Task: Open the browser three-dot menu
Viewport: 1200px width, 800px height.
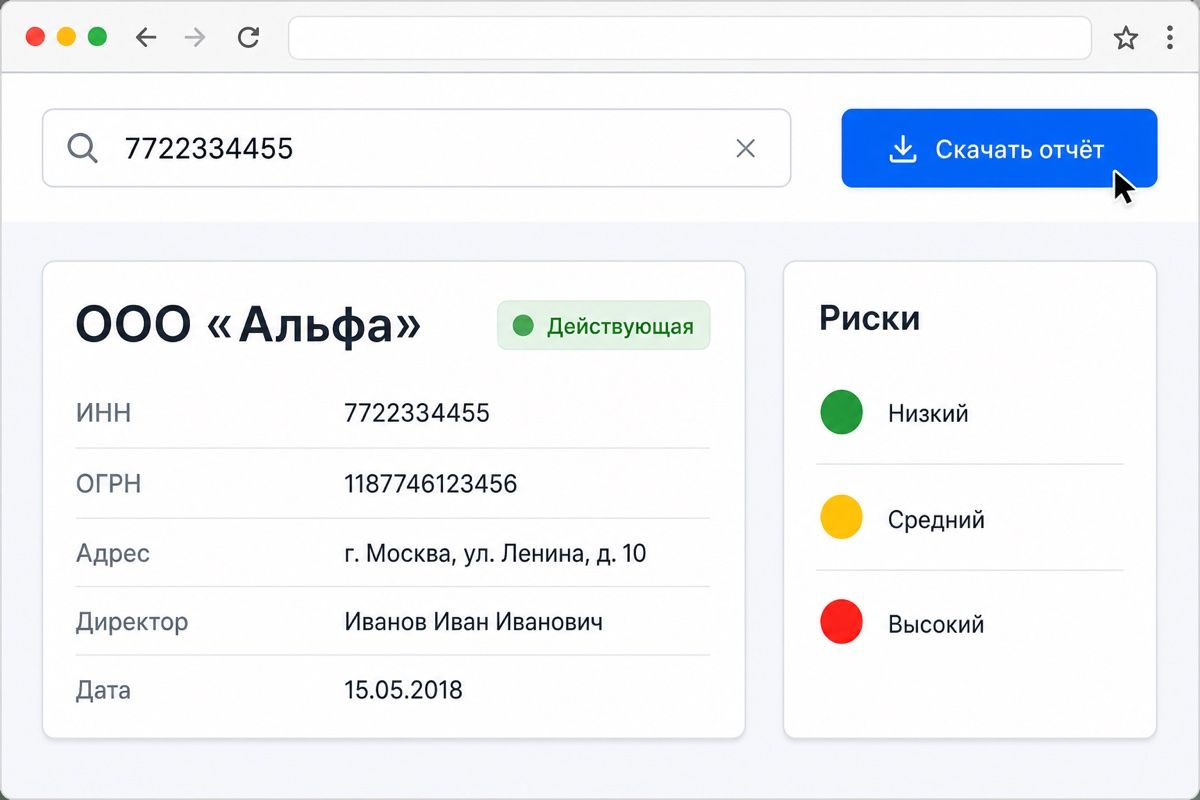Action: click(x=1170, y=38)
